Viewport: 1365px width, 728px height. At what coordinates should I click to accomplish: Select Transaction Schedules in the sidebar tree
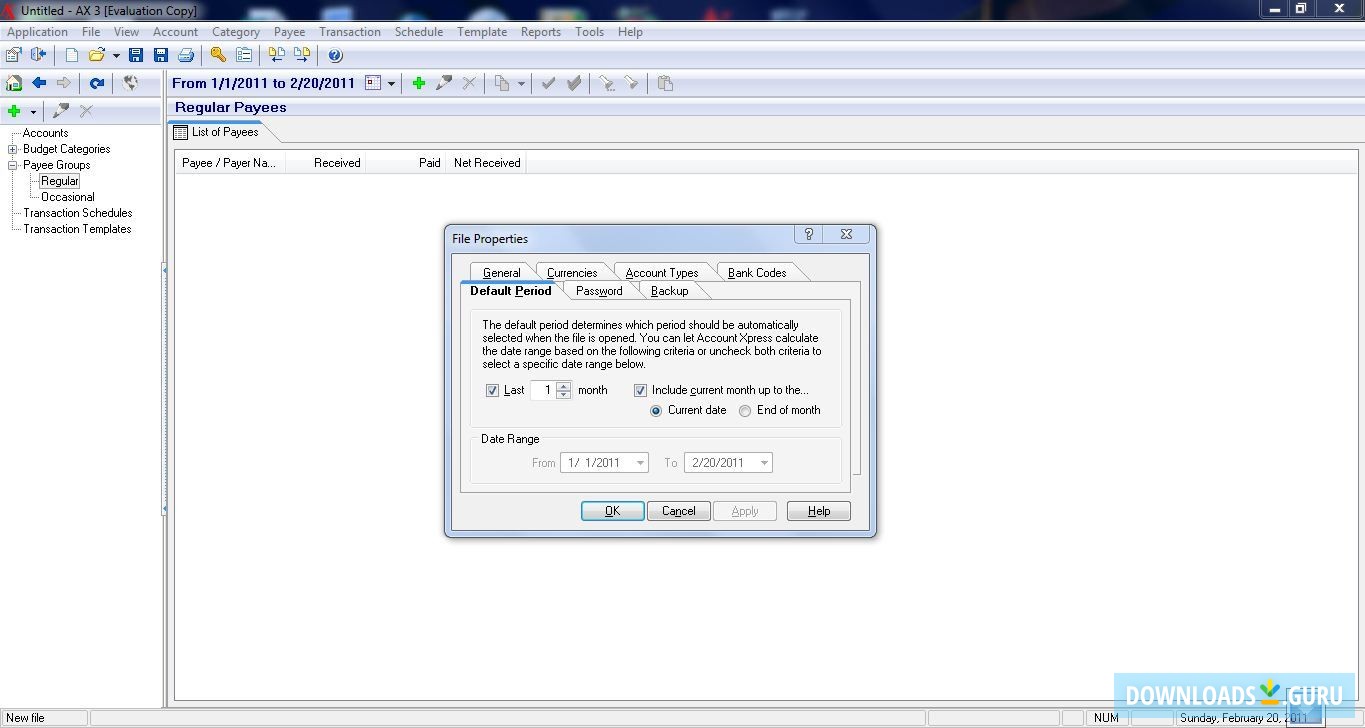click(x=77, y=212)
